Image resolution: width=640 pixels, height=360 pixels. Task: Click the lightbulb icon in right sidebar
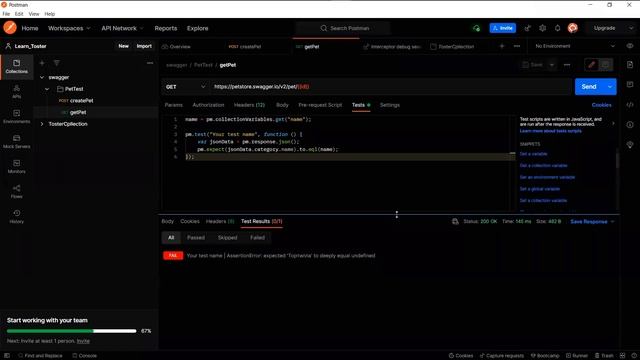(630, 144)
